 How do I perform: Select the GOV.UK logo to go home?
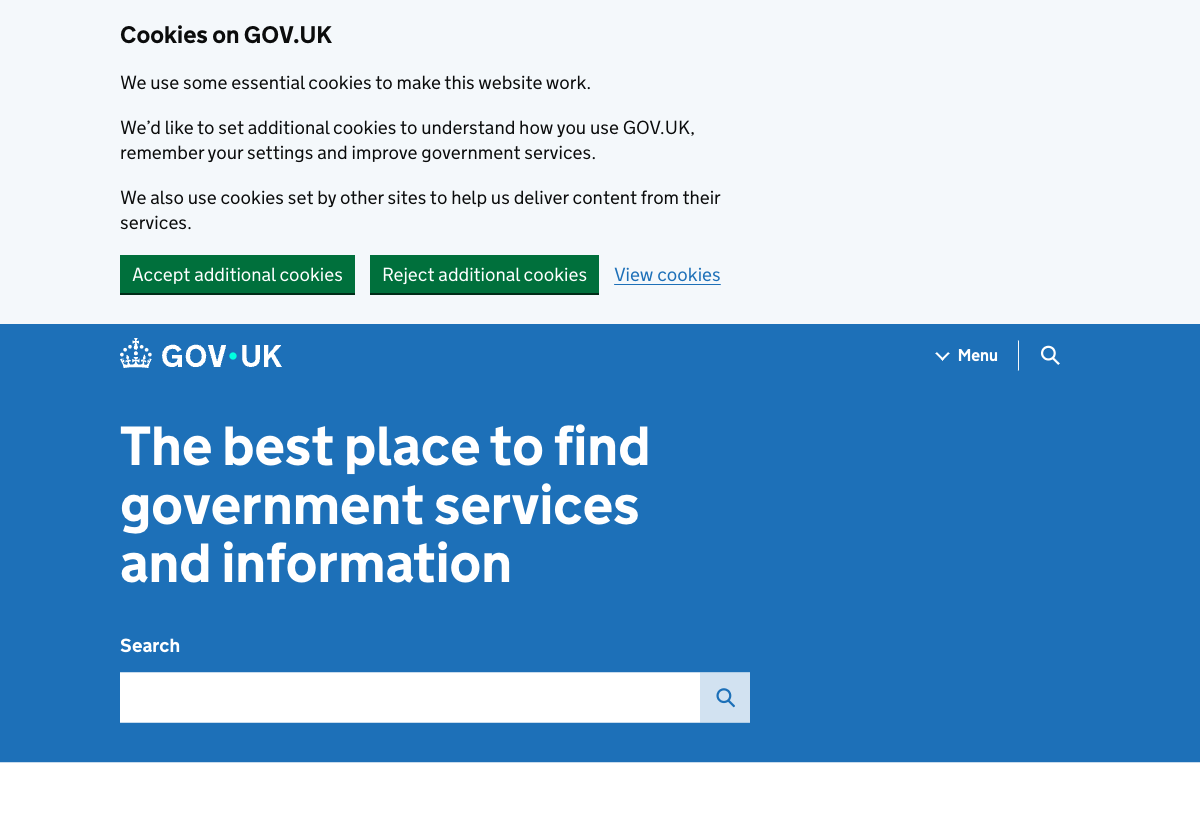pos(200,354)
